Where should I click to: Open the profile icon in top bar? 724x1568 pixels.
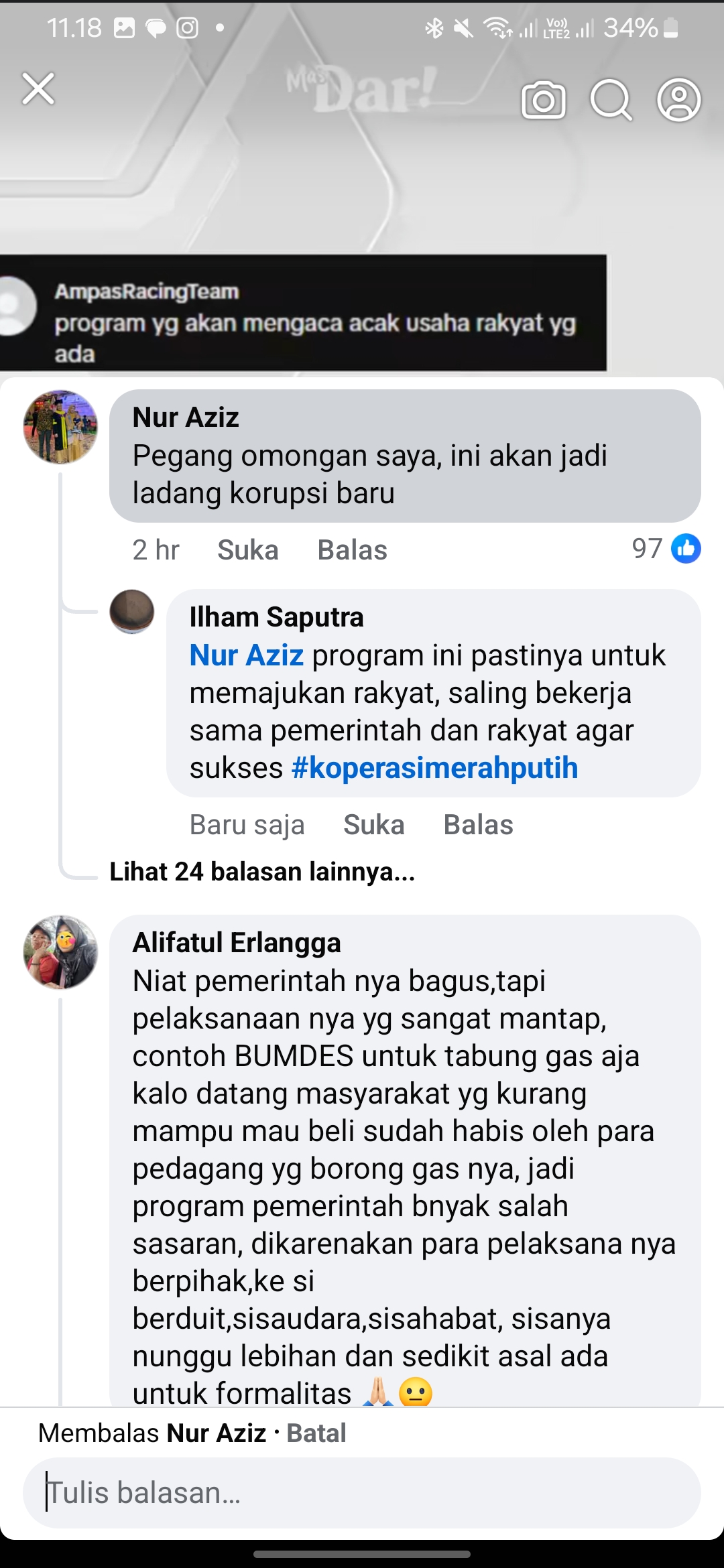pos(679,101)
